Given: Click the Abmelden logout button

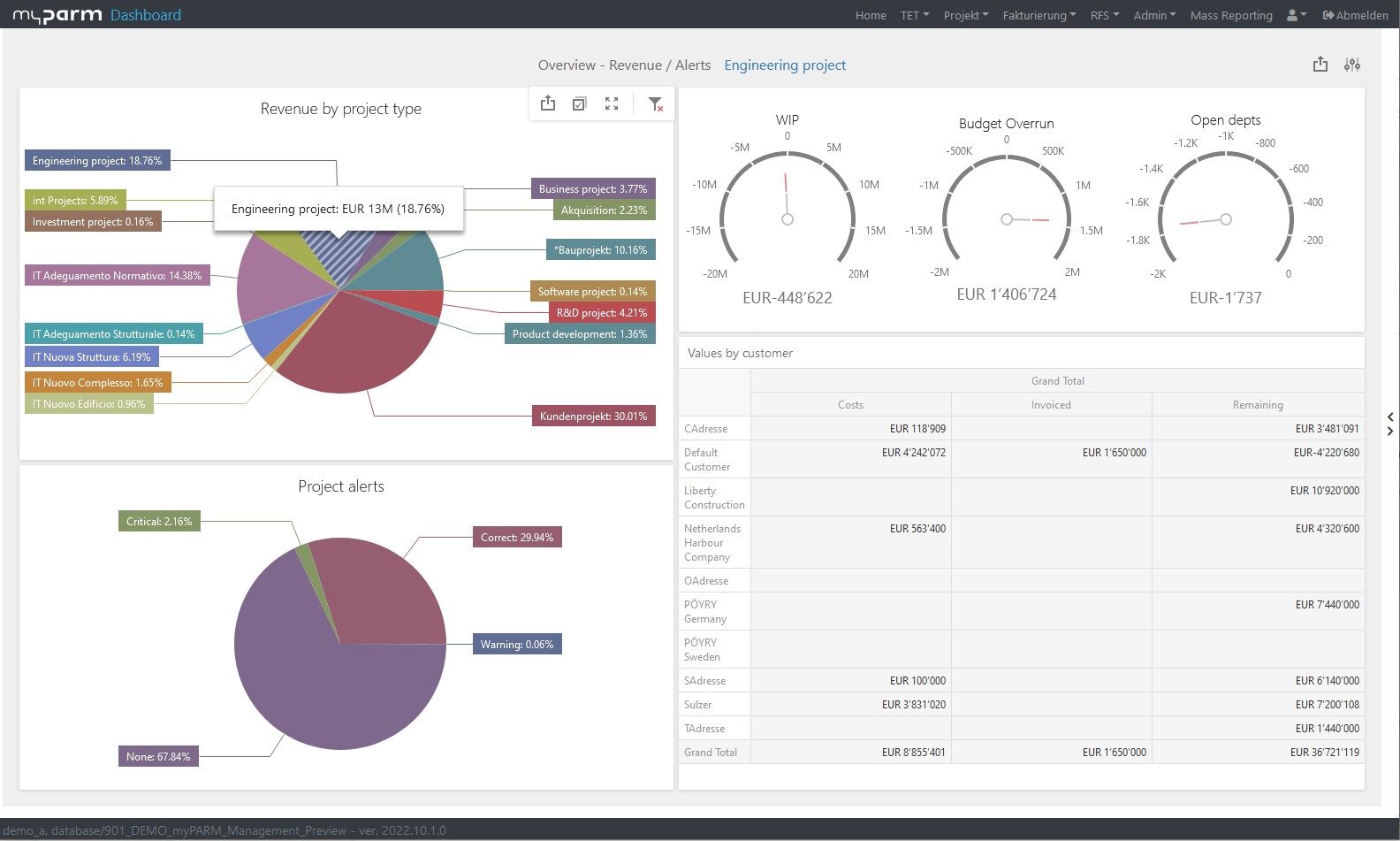Looking at the screenshot, I should pyautogui.click(x=1355, y=15).
